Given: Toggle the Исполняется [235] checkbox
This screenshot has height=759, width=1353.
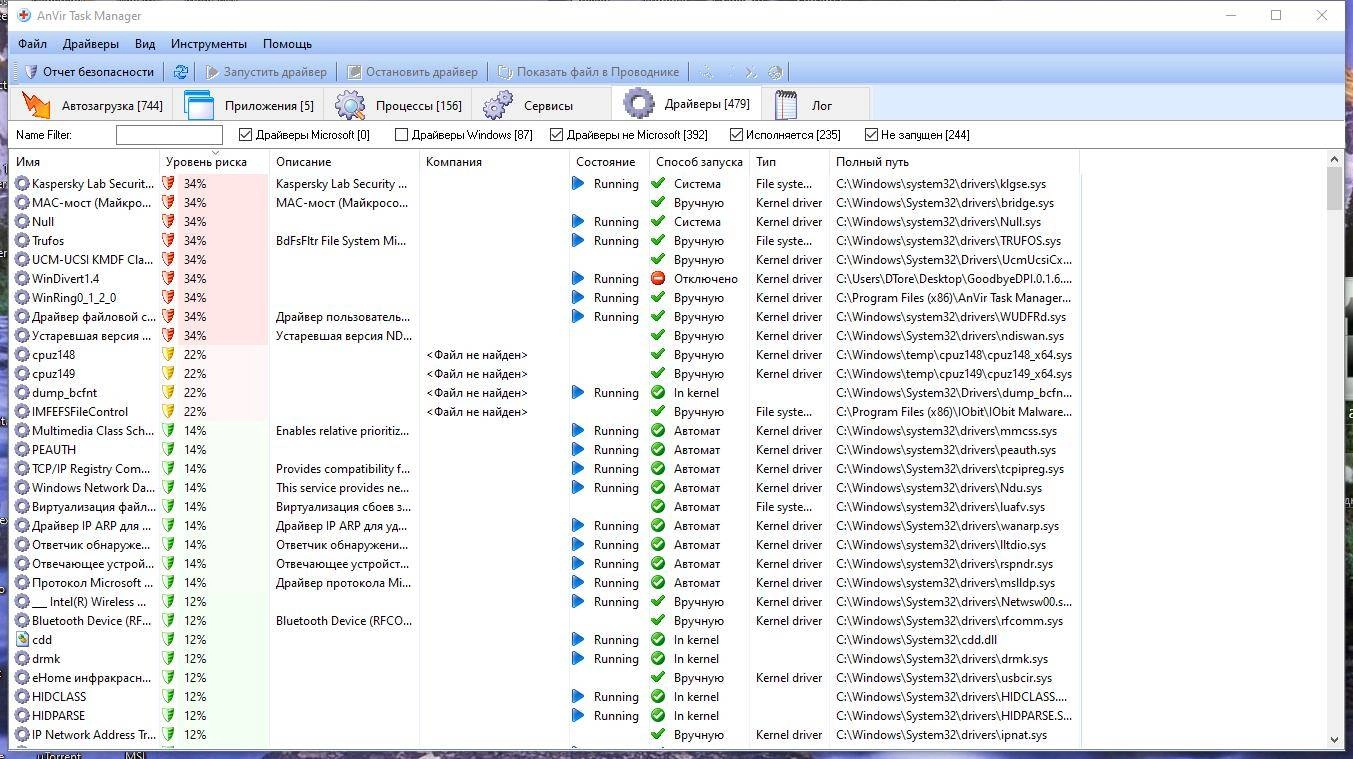Looking at the screenshot, I should [736, 135].
